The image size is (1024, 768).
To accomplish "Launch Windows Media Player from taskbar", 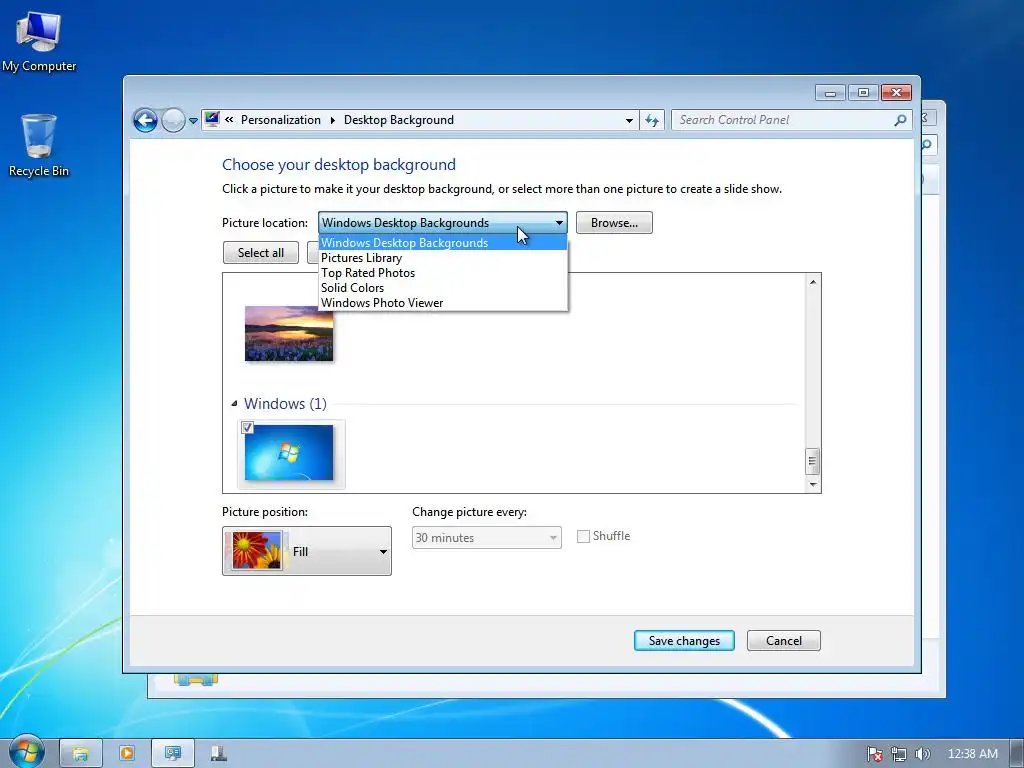I will pos(127,753).
